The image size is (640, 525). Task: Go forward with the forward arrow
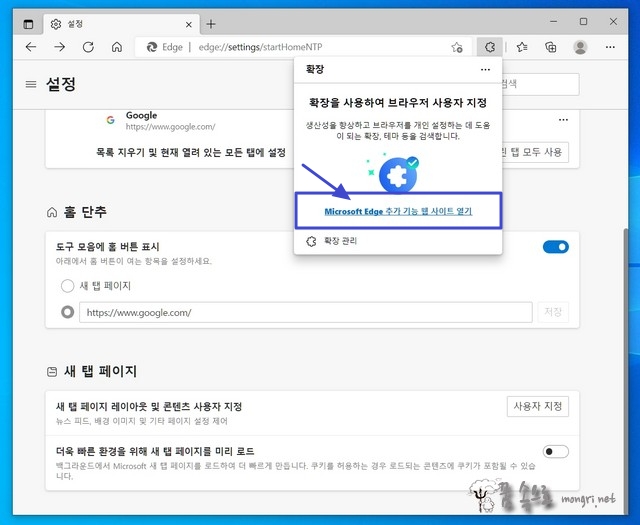(x=60, y=47)
